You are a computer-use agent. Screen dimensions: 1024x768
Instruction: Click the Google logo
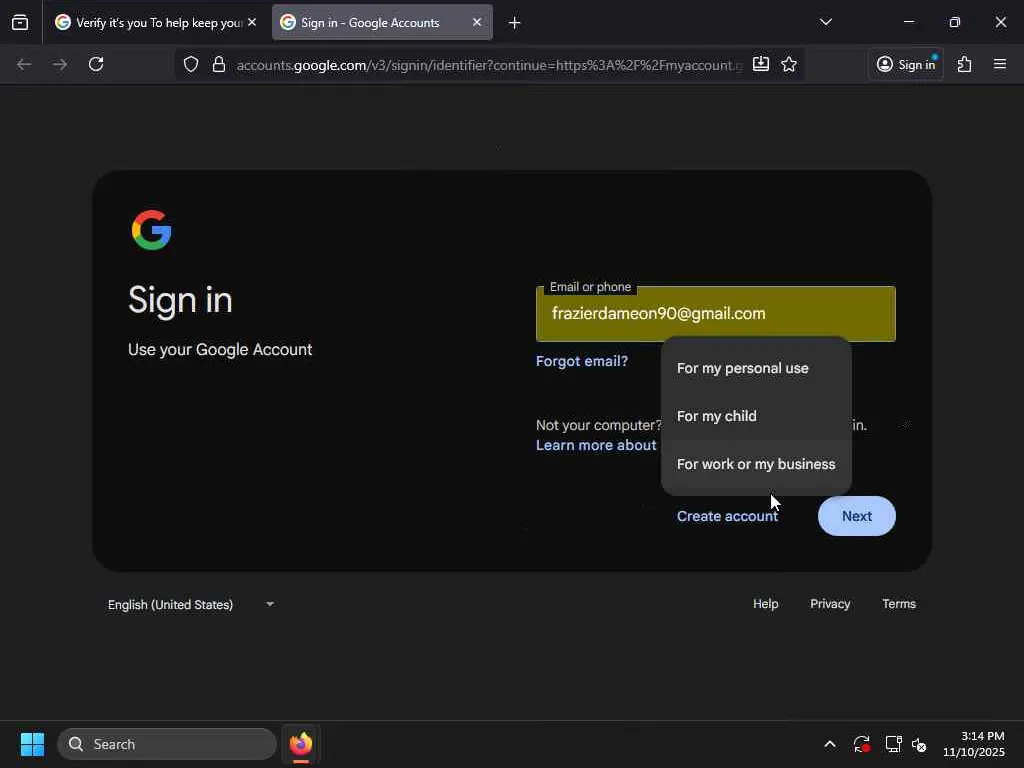click(152, 230)
